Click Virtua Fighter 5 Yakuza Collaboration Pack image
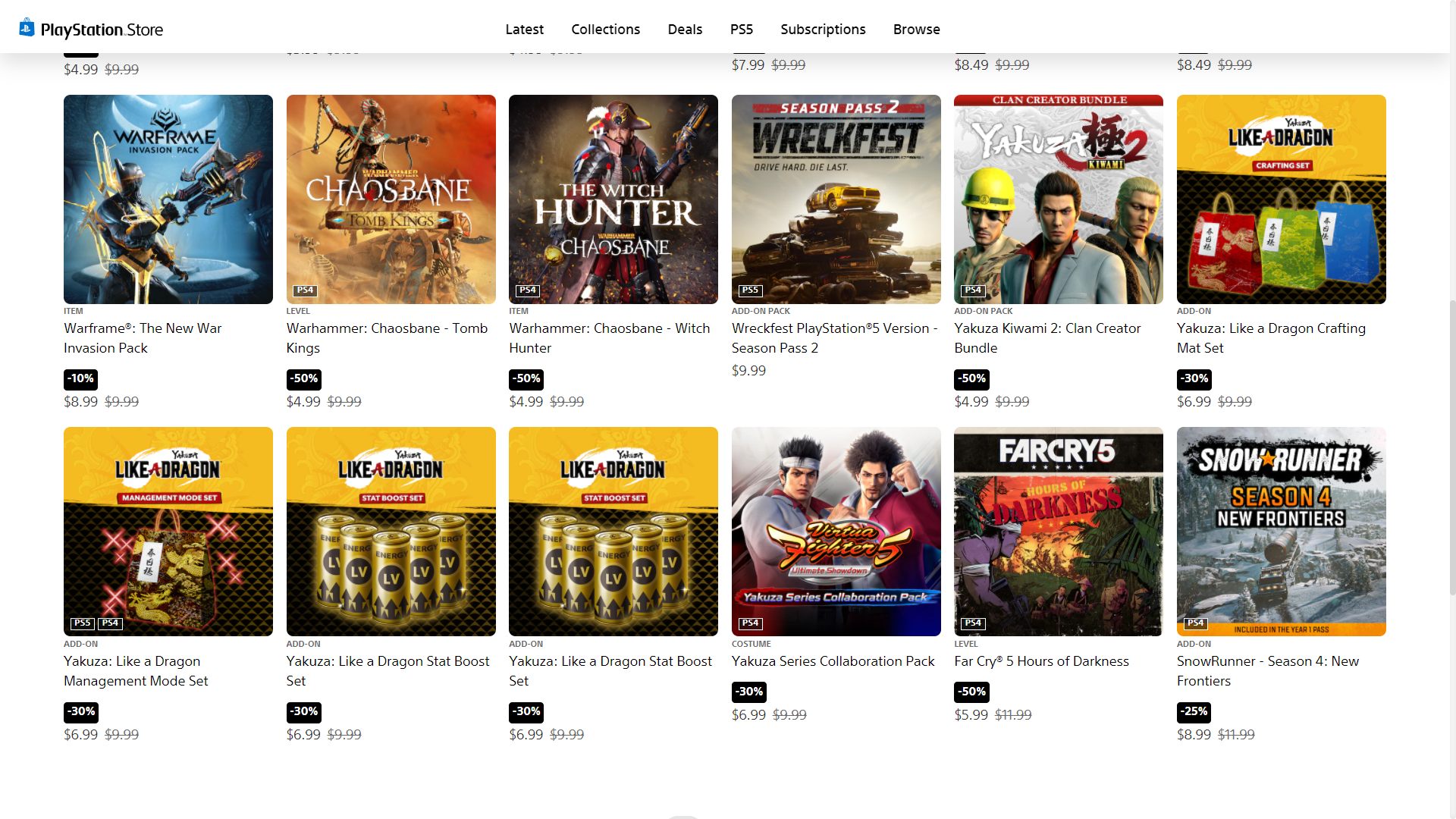Viewport: 1456px width, 819px height. pyautogui.click(x=836, y=532)
